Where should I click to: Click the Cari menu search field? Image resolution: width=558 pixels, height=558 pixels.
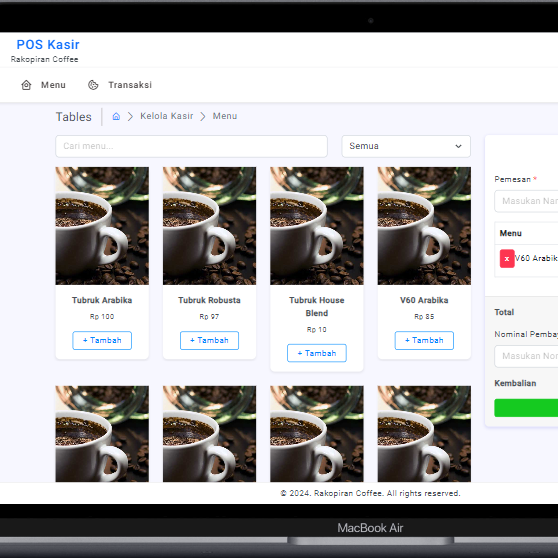click(x=191, y=146)
